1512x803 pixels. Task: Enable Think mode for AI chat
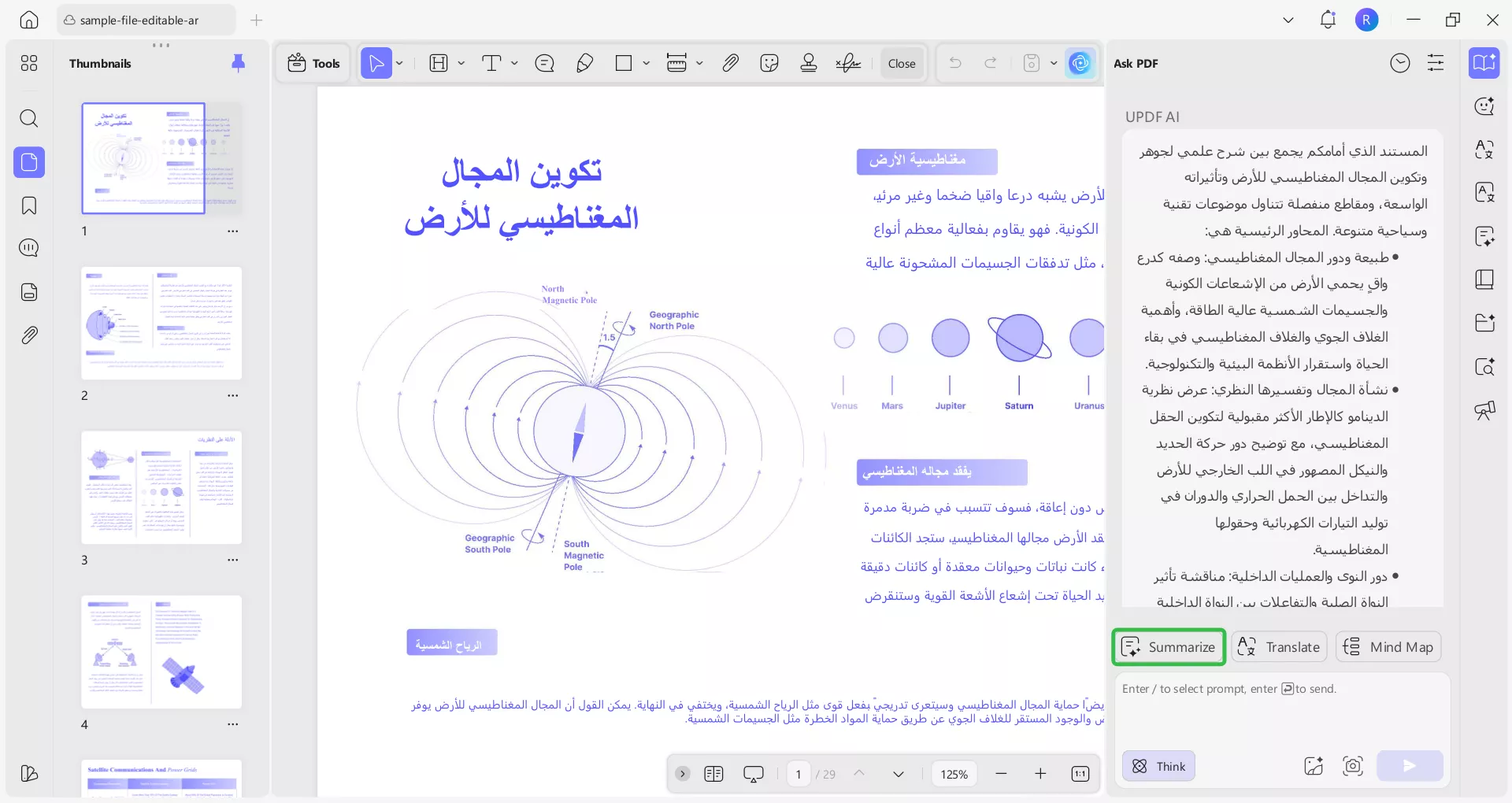coord(1158,765)
